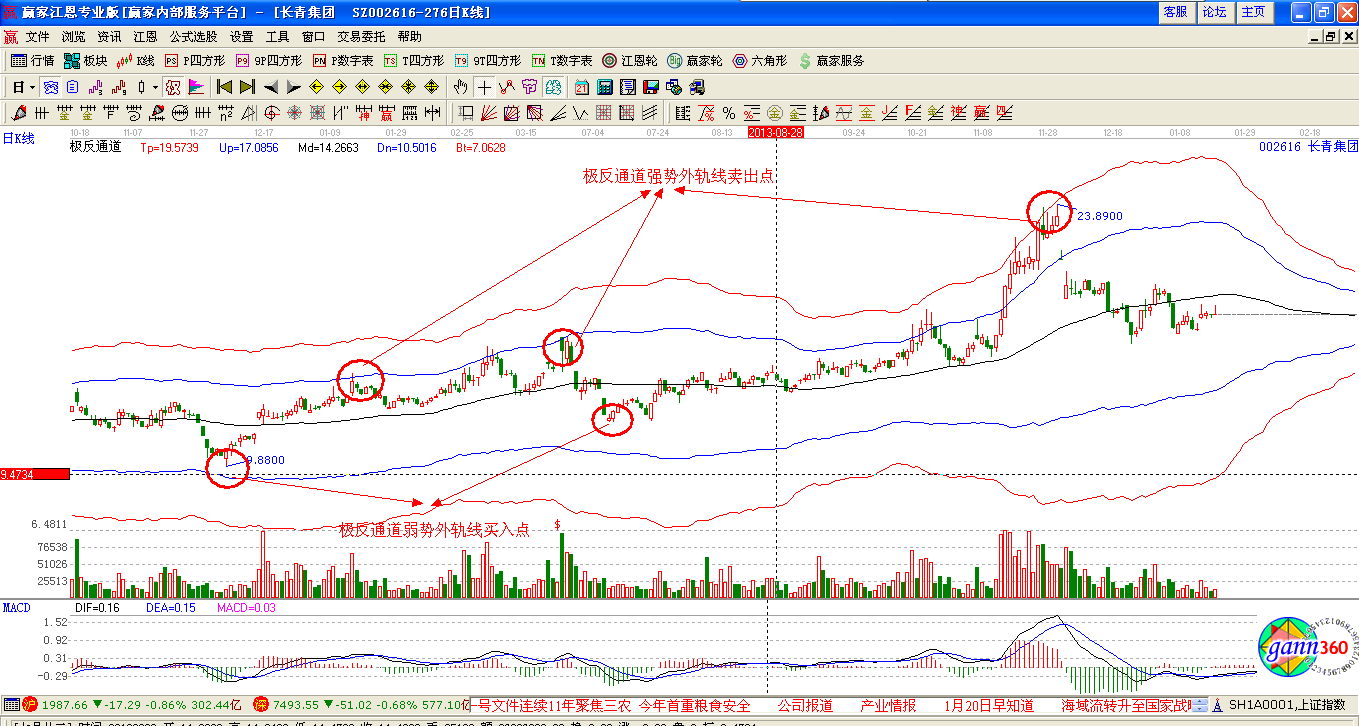This screenshot has height=726, width=1359.
Task: Select the 江恩轮 Gann wheel tool
Action: (633, 61)
